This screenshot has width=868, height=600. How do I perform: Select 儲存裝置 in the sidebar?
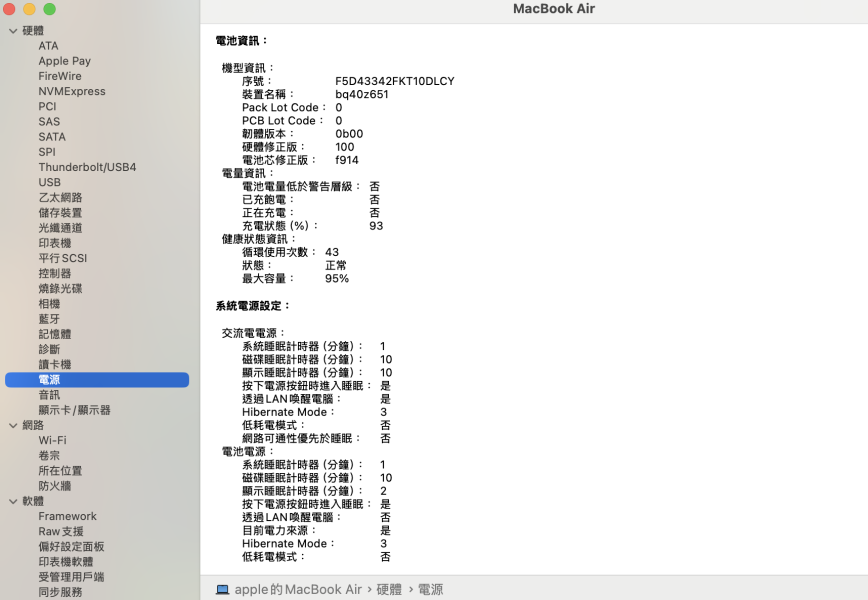pyautogui.click(x=60, y=213)
